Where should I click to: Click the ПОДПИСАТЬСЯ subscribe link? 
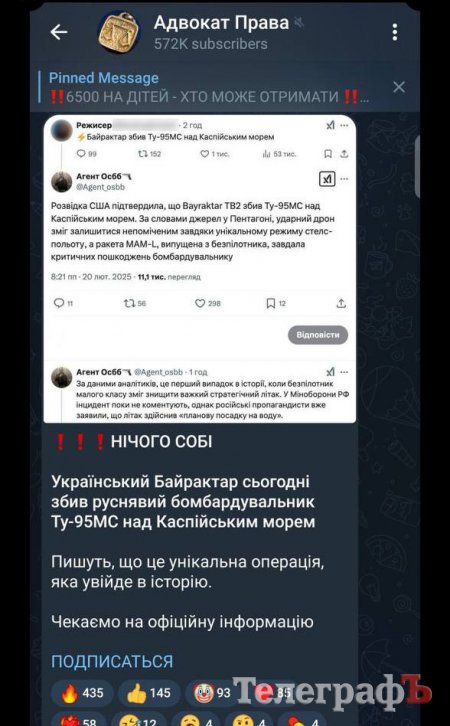tap(112, 661)
